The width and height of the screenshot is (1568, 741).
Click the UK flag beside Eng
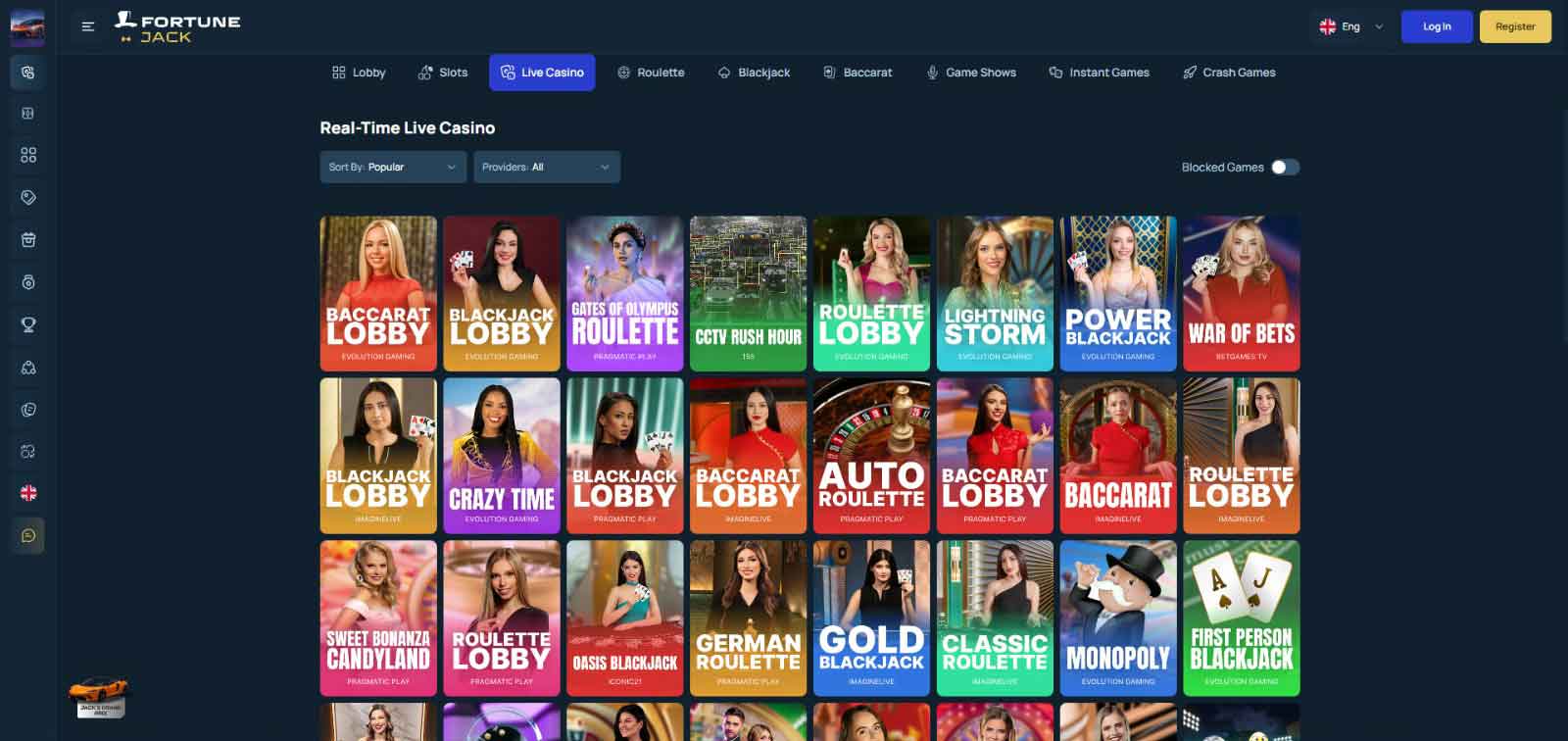click(x=1328, y=26)
